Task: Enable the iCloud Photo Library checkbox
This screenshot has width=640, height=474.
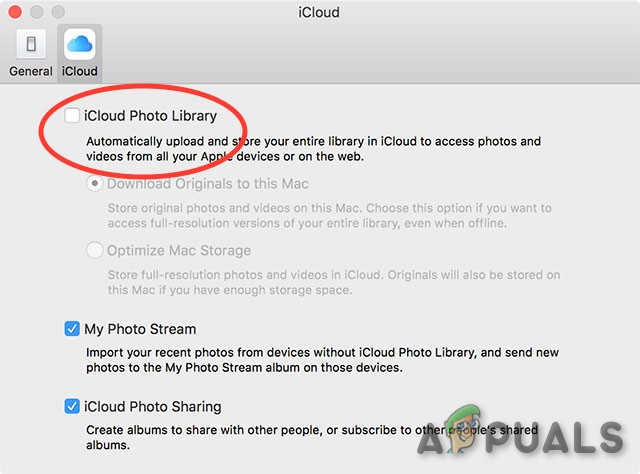Action: pos(72,116)
